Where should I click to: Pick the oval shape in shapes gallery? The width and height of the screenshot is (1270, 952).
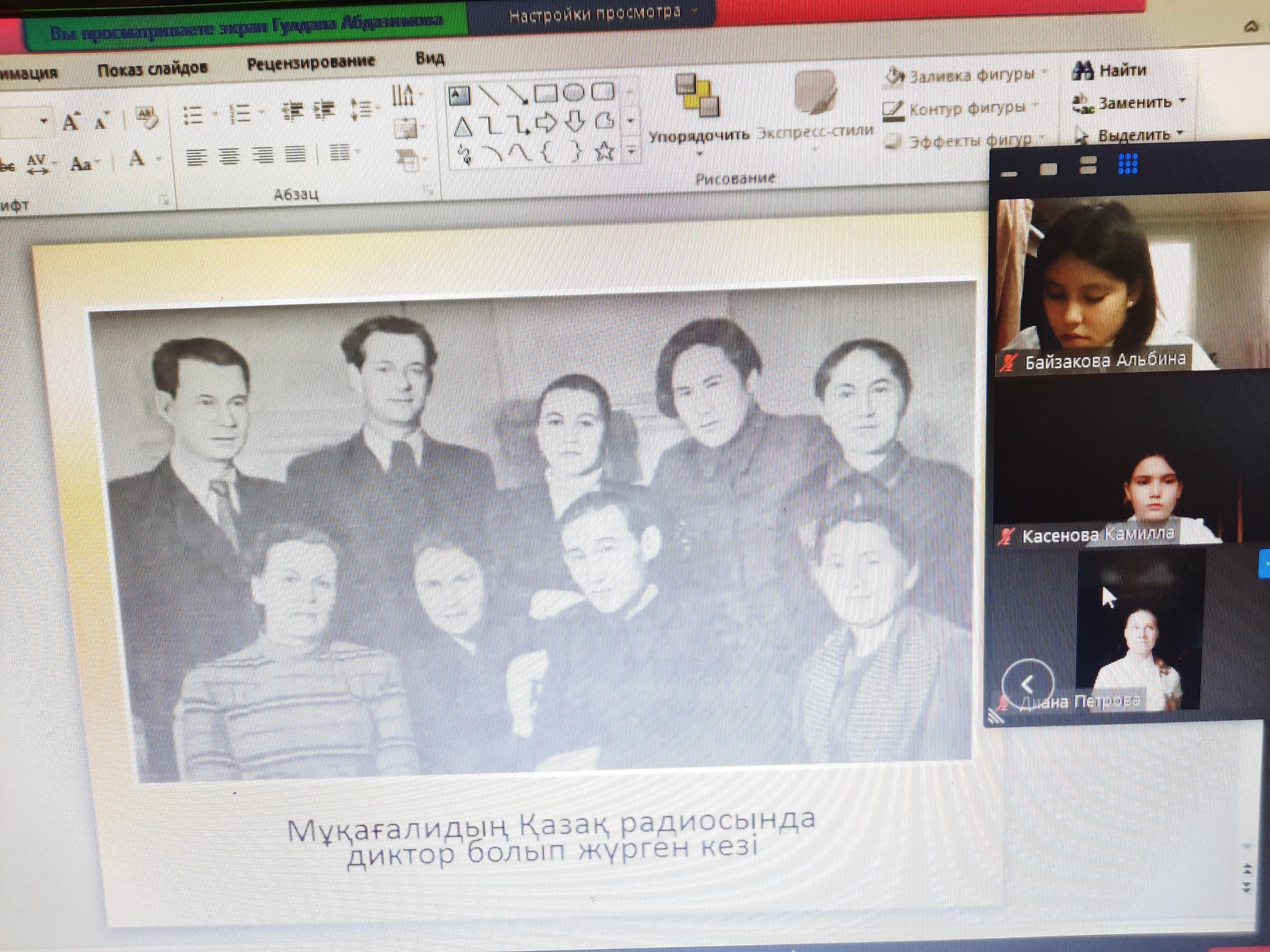coord(574,92)
